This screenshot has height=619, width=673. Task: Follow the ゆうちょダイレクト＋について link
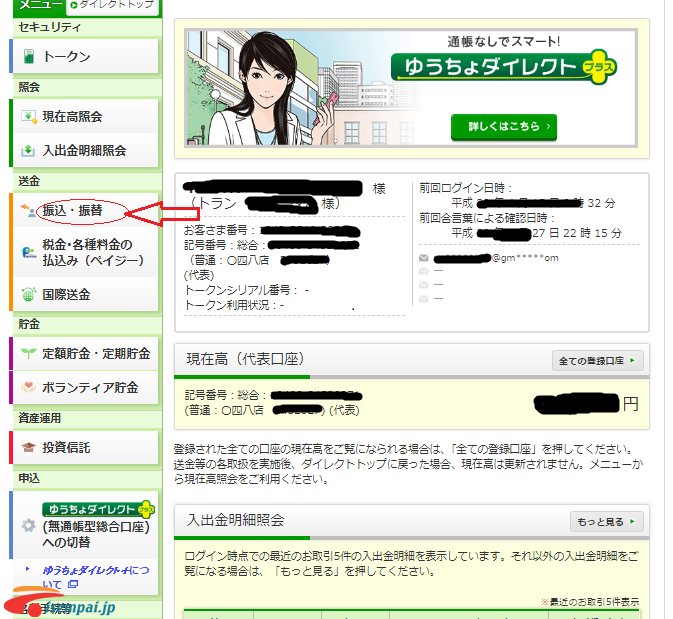95,577
